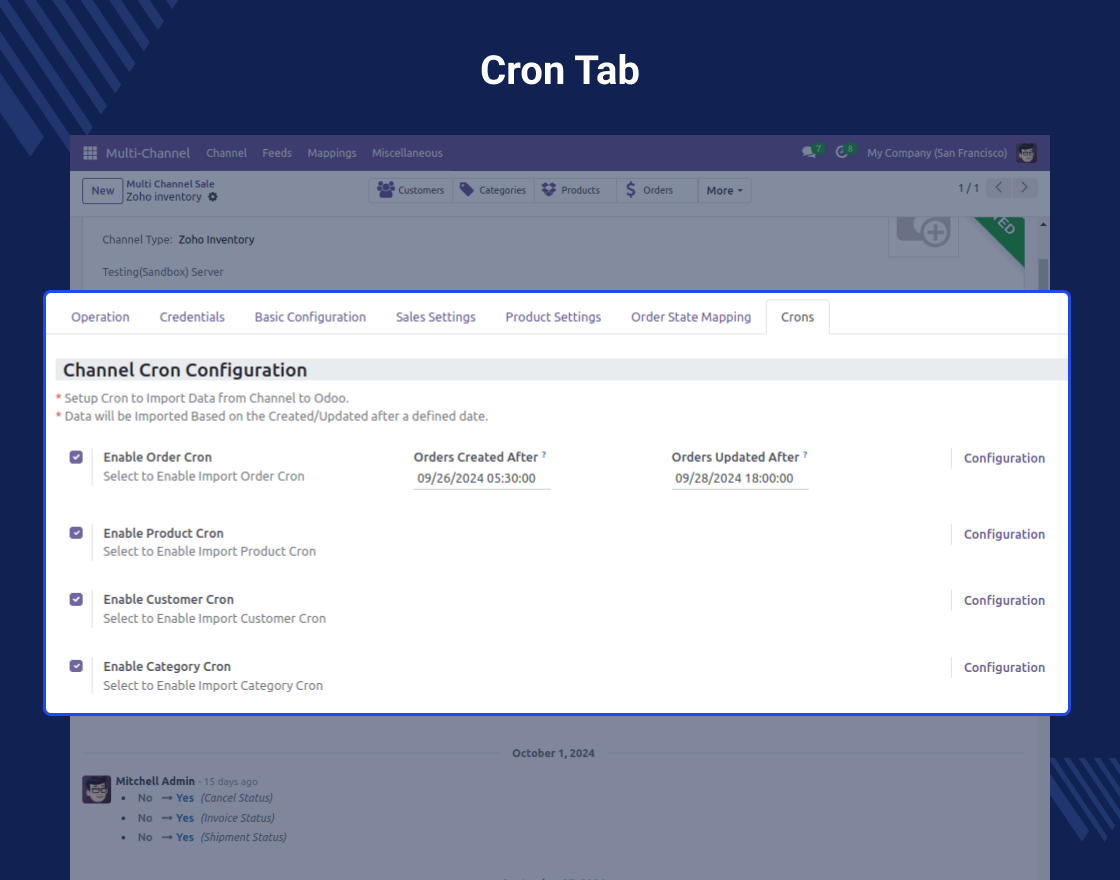Click the New button

point(102,191)
